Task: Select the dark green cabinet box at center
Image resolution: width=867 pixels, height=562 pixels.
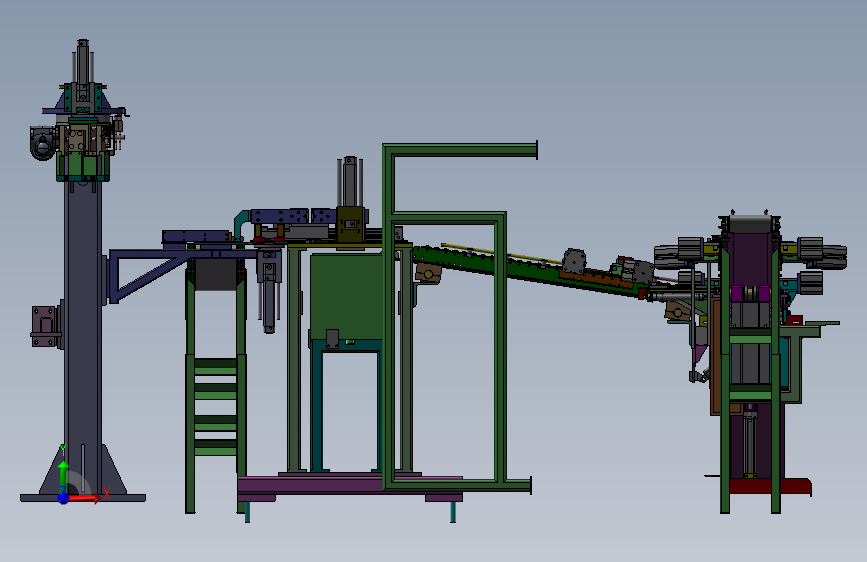Action: 346,296
